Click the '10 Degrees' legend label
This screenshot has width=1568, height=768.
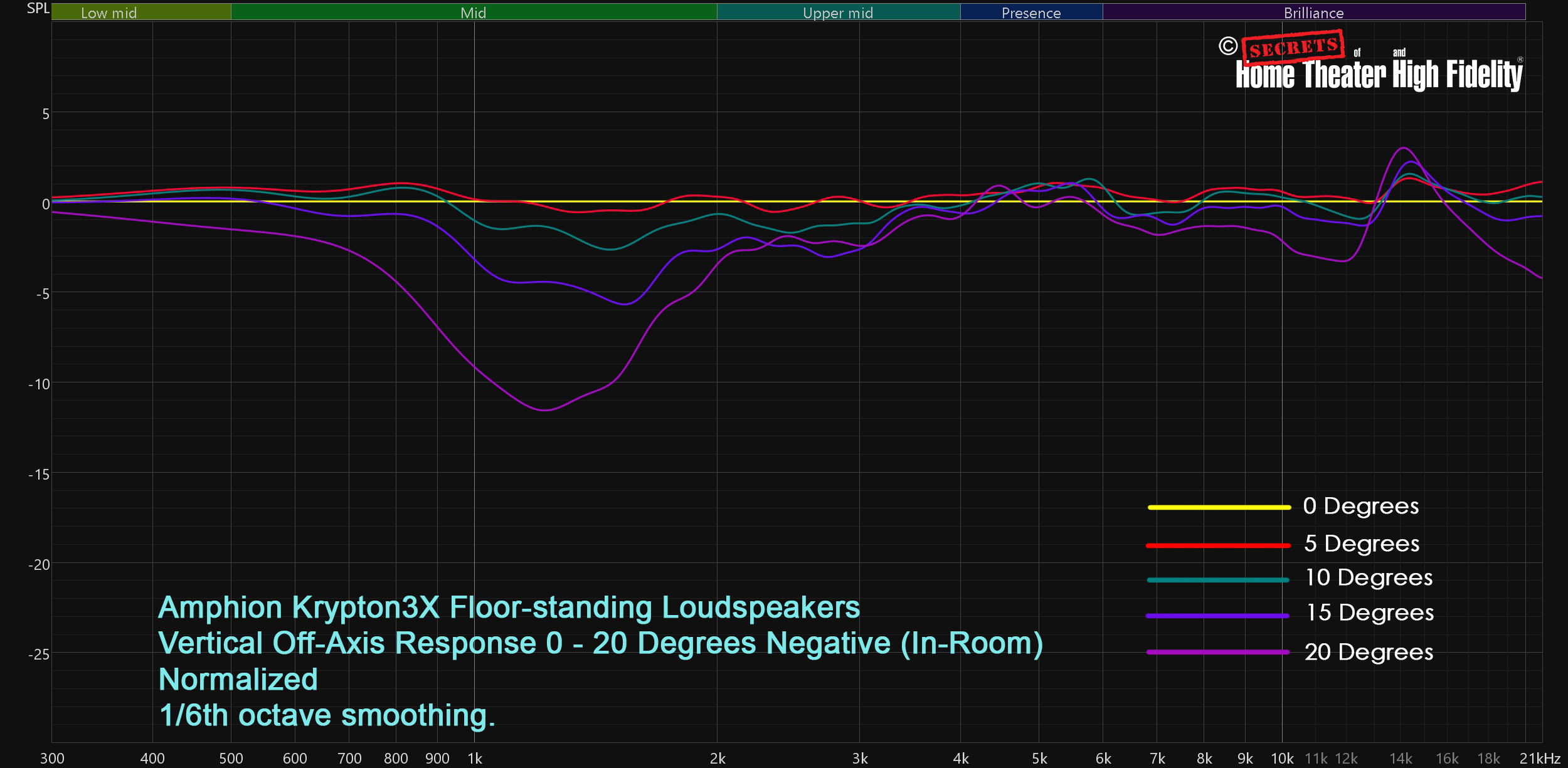click(1369, 577)
